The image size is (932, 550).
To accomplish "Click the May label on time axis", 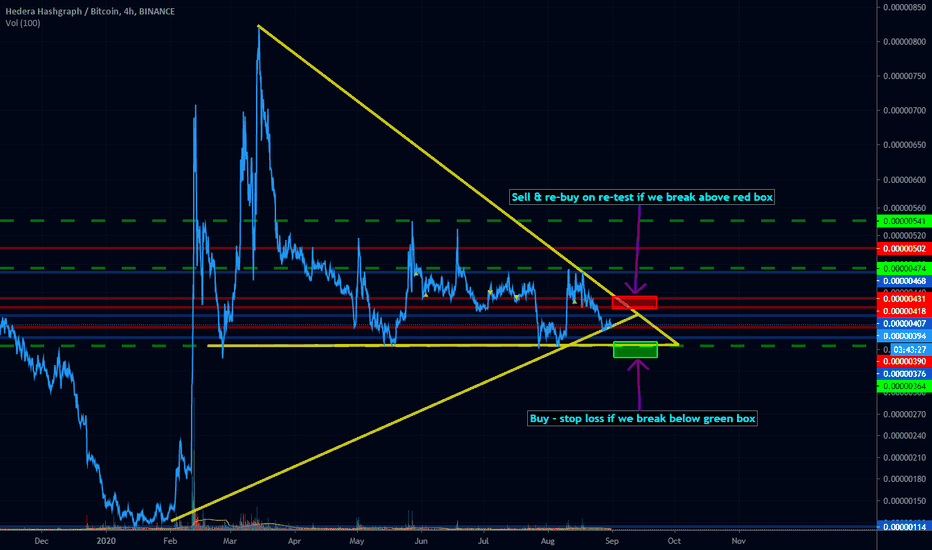I will [357, 541].
